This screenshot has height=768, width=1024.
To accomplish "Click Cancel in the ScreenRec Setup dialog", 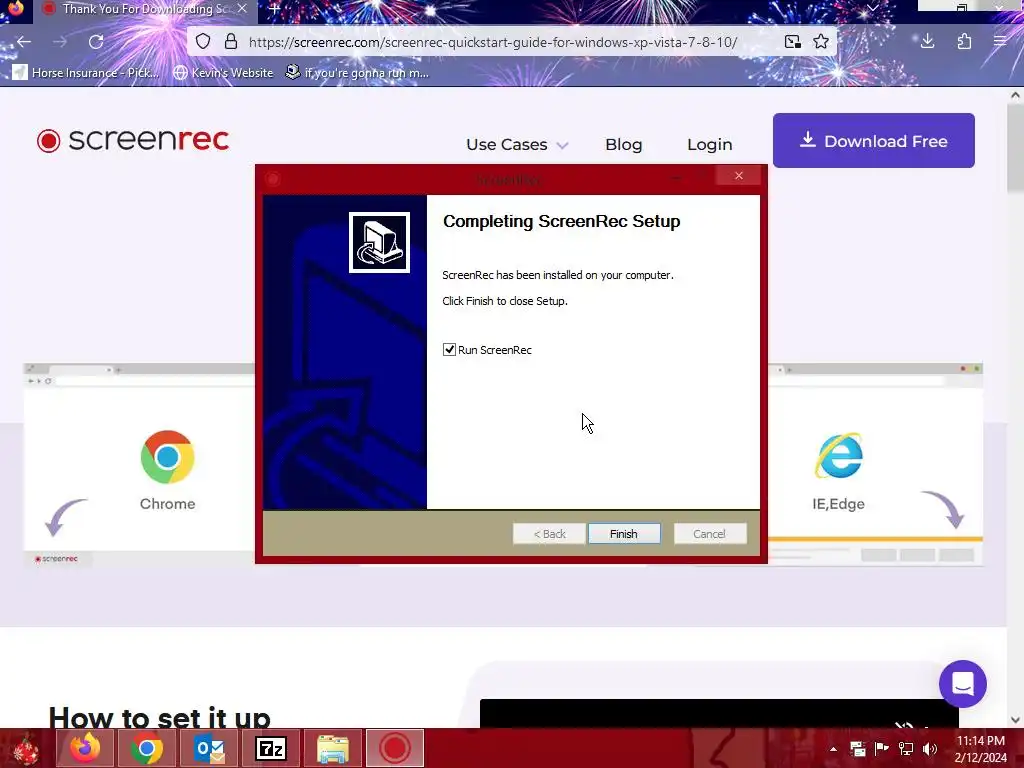I will pos(709,534).
